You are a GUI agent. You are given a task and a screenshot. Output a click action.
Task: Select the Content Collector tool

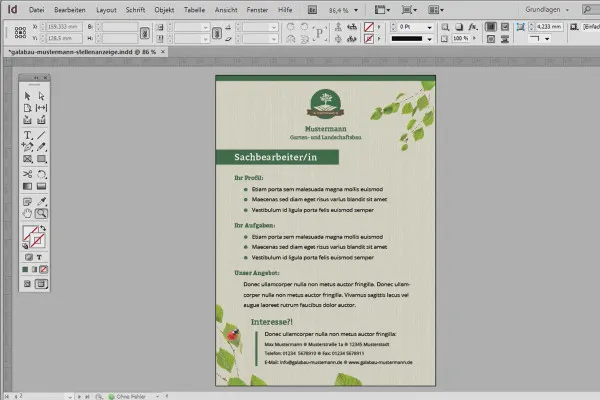click(27, 120)
